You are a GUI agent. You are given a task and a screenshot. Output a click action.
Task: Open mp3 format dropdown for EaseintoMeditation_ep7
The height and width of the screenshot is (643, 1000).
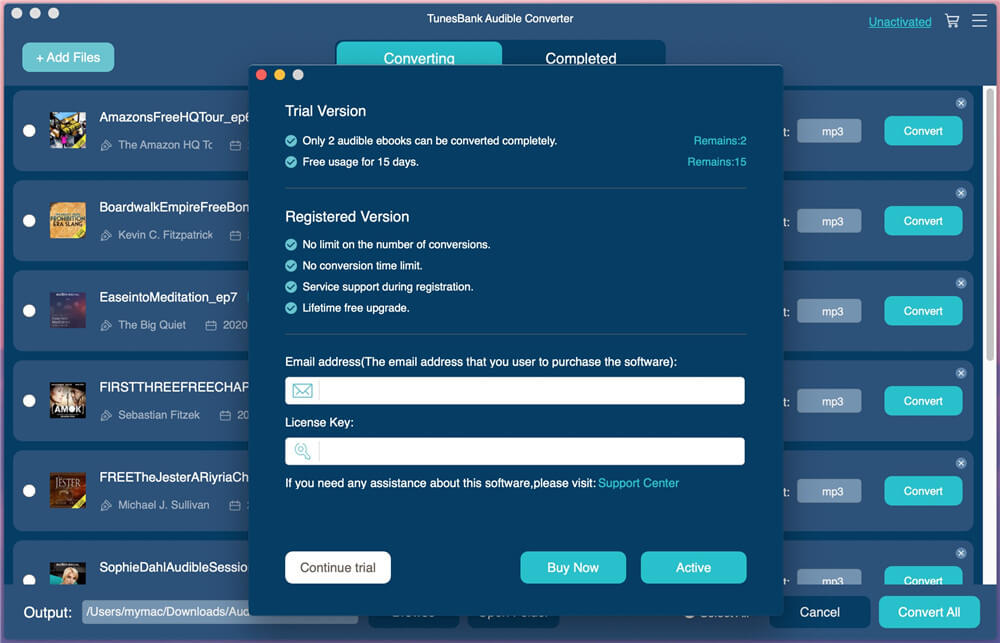pyautogui.click(x=829, y=311)
